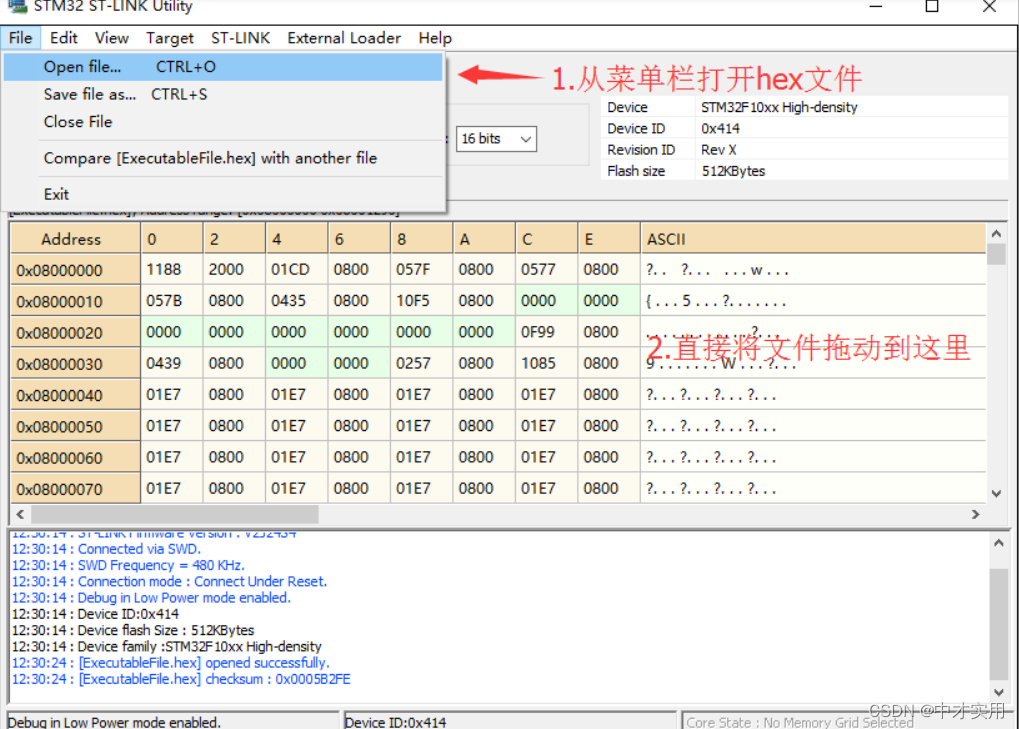The height and width of the screenshot is (729, 1019).
Task: Select Exit from File menu
Action: (x=223, y=194)
